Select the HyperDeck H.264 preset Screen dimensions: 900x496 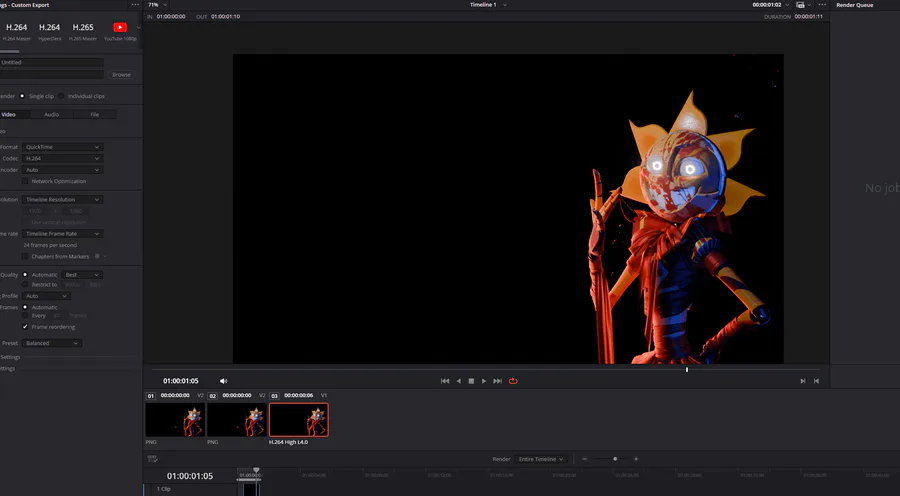49,32
